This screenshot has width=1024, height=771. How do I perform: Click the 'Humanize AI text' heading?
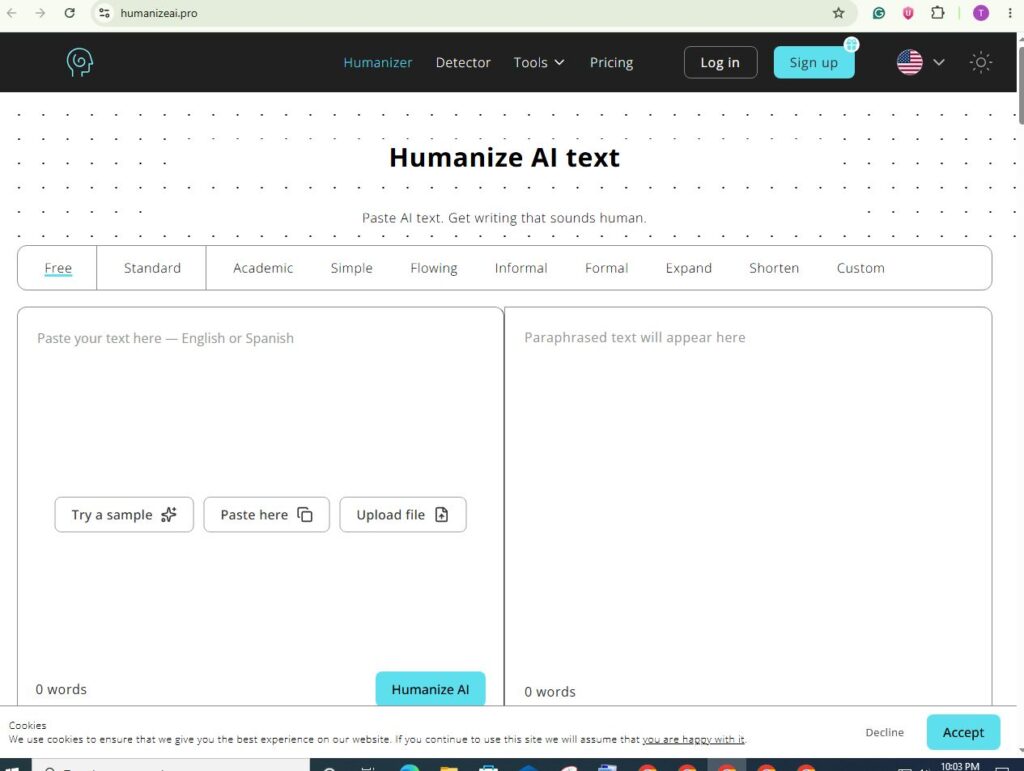coord(504,157)
